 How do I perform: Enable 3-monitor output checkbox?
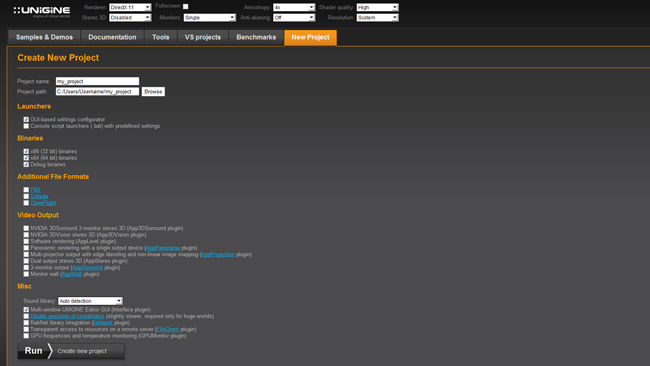coord(26,268)
